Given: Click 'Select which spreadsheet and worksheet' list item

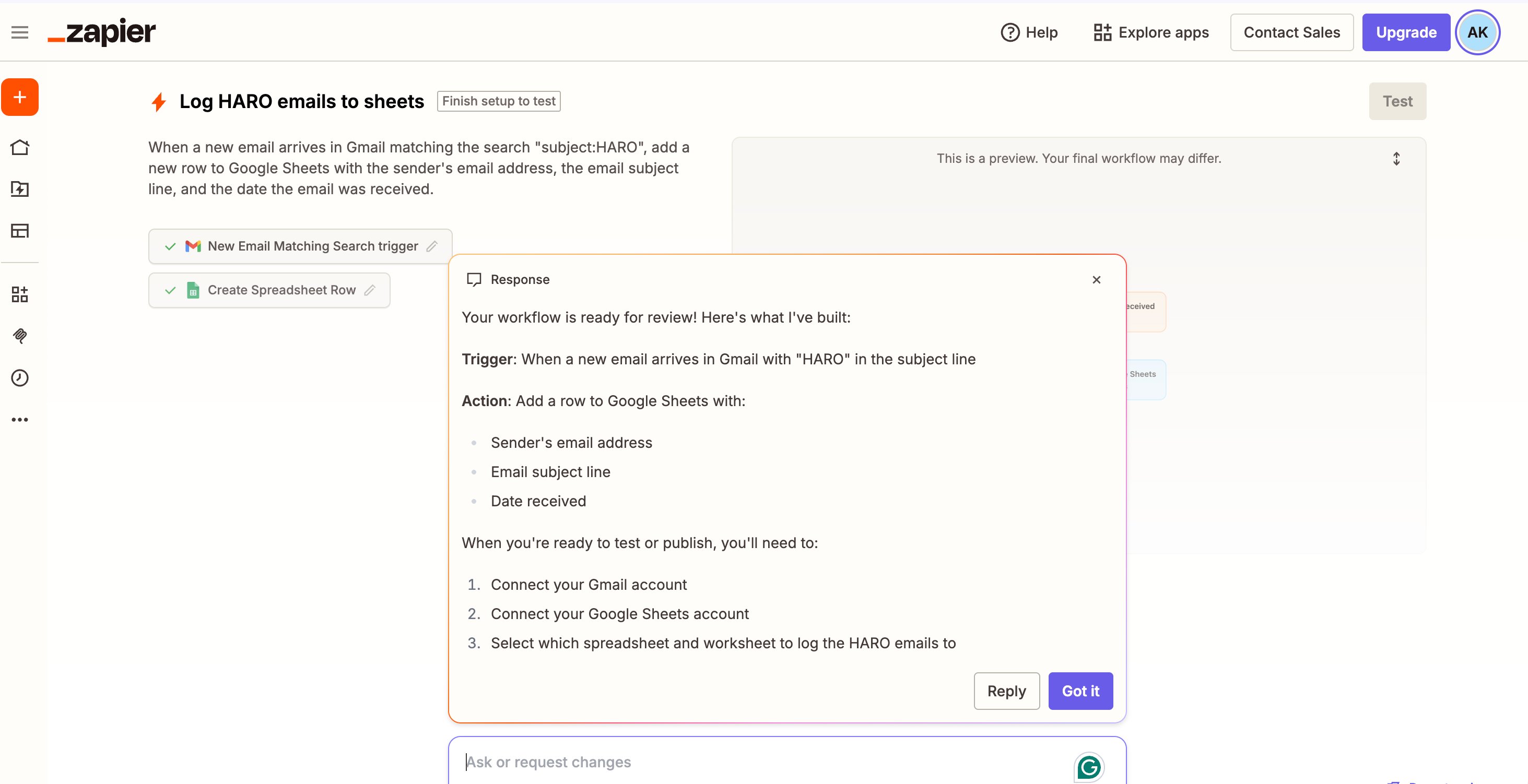Looking at the screenshot, I should pos(723,643).
